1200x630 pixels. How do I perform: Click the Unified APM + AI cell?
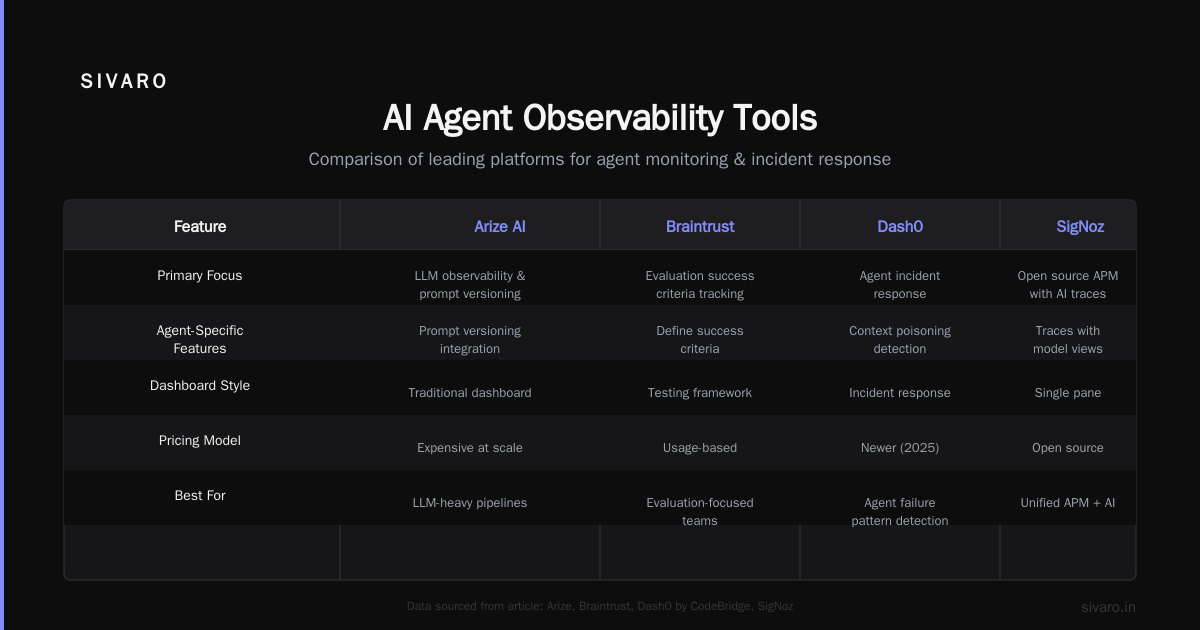coord(1068,503)
